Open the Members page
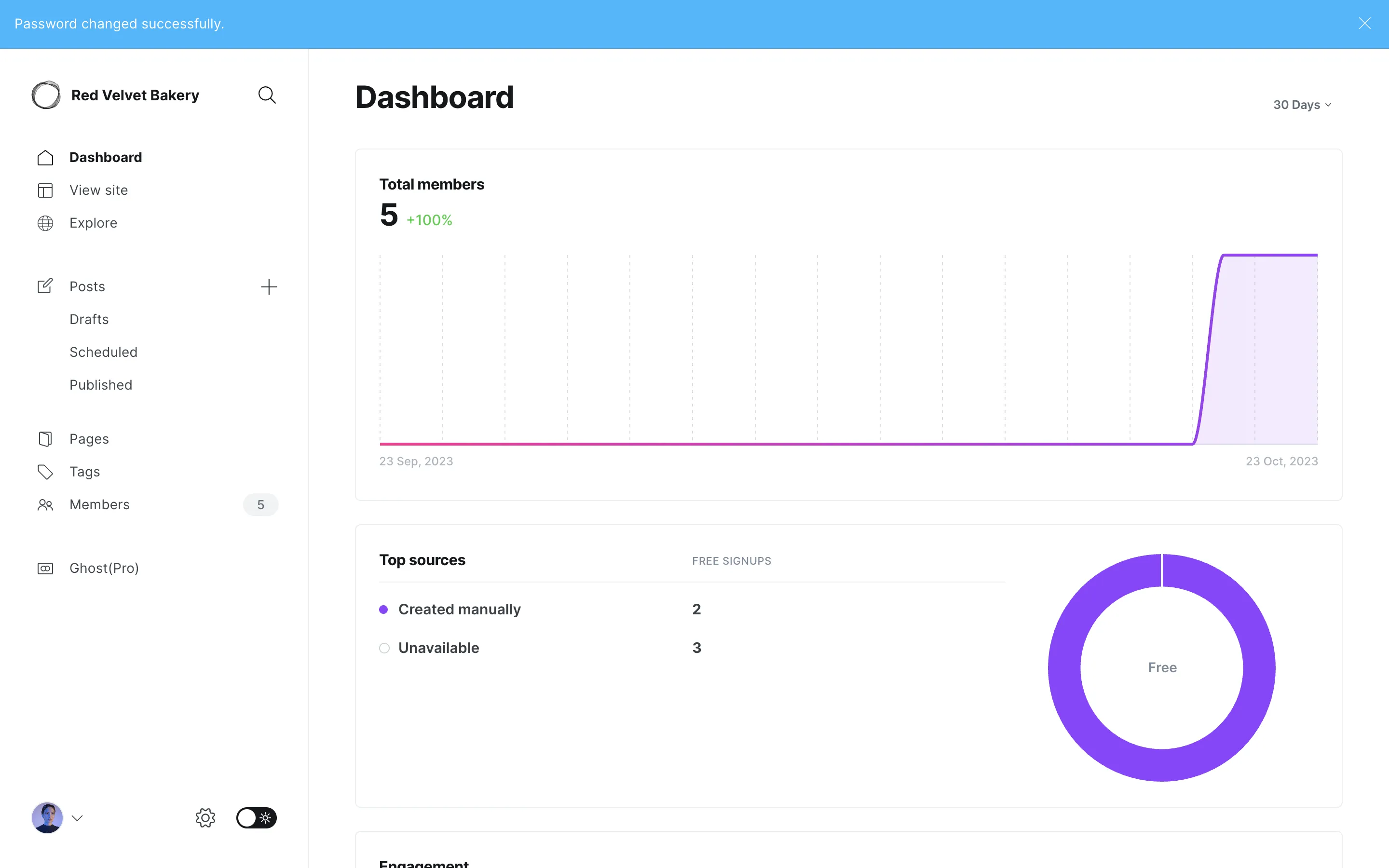Screen dimensions: 1389x868 tap(99, 504)
